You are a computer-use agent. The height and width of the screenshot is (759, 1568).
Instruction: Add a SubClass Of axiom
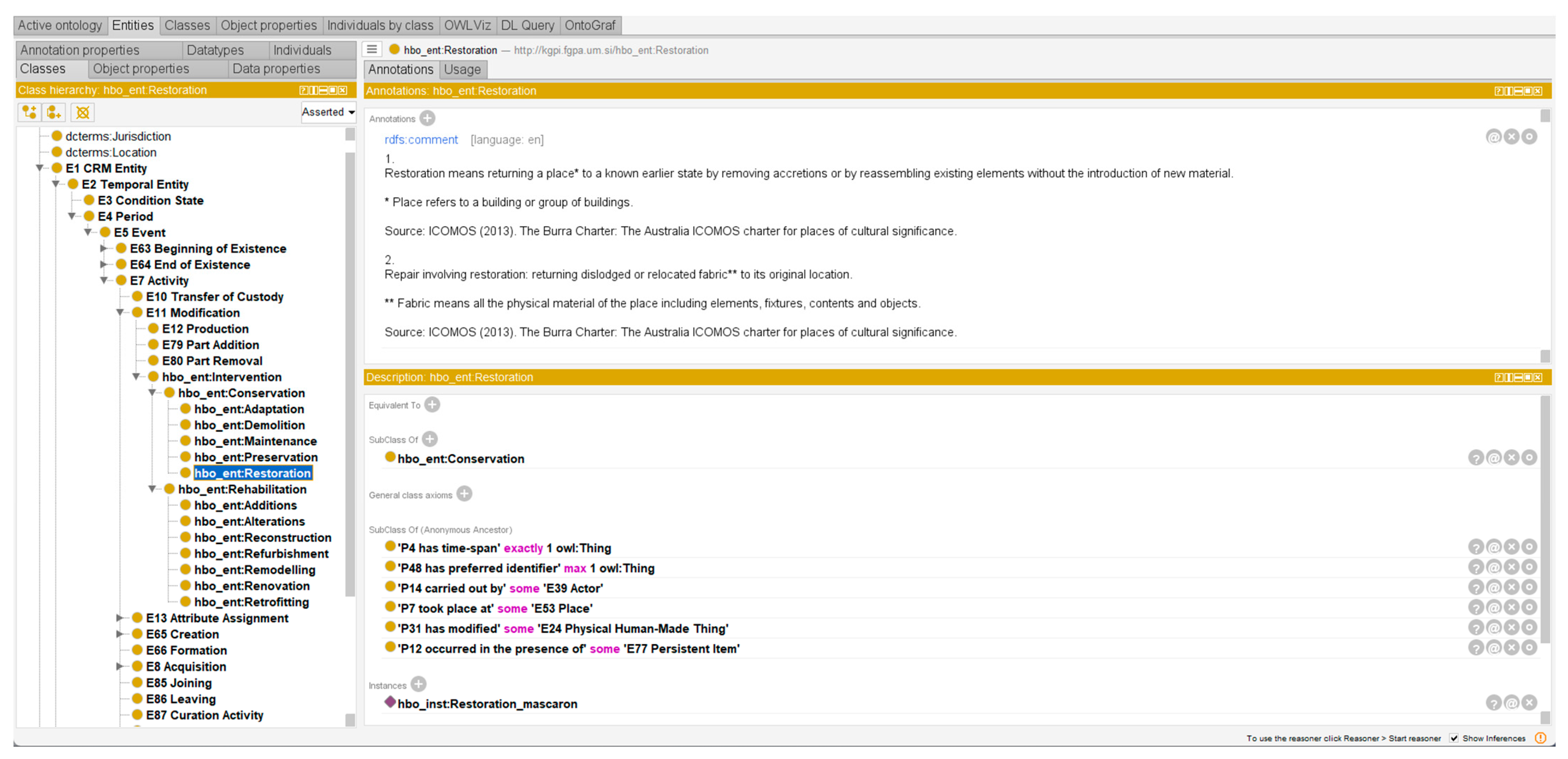(430, 439)
